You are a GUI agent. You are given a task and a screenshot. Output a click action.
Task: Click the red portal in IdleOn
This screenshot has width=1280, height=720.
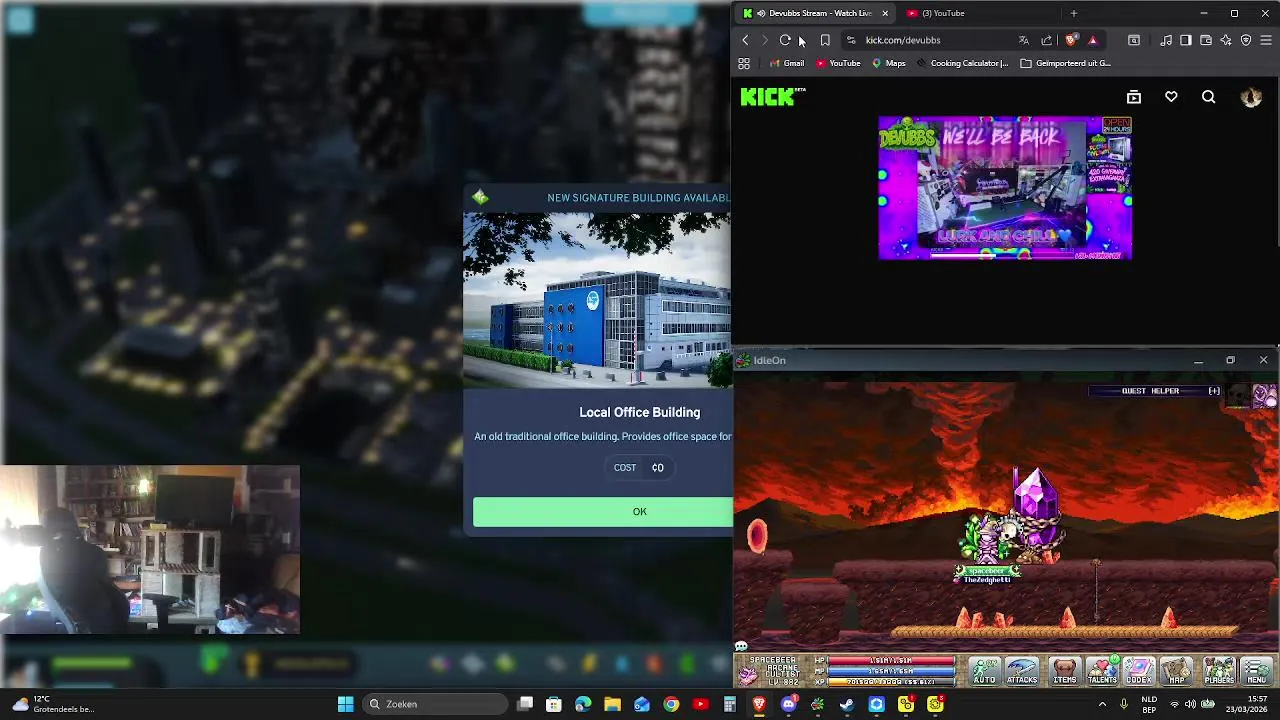pyautogui.click(x=757, y=536)
